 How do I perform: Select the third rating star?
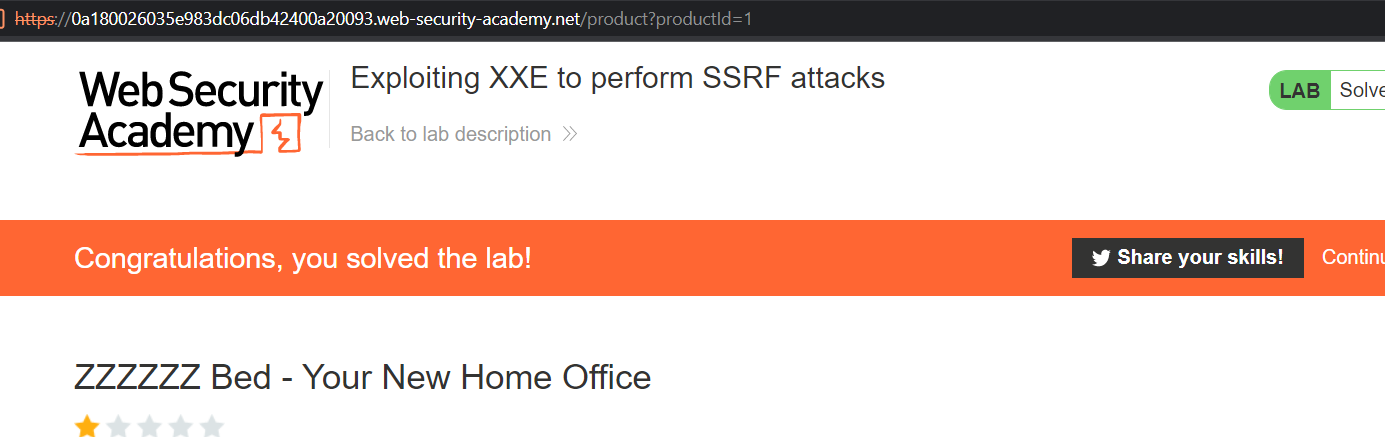tap(150, 427)
